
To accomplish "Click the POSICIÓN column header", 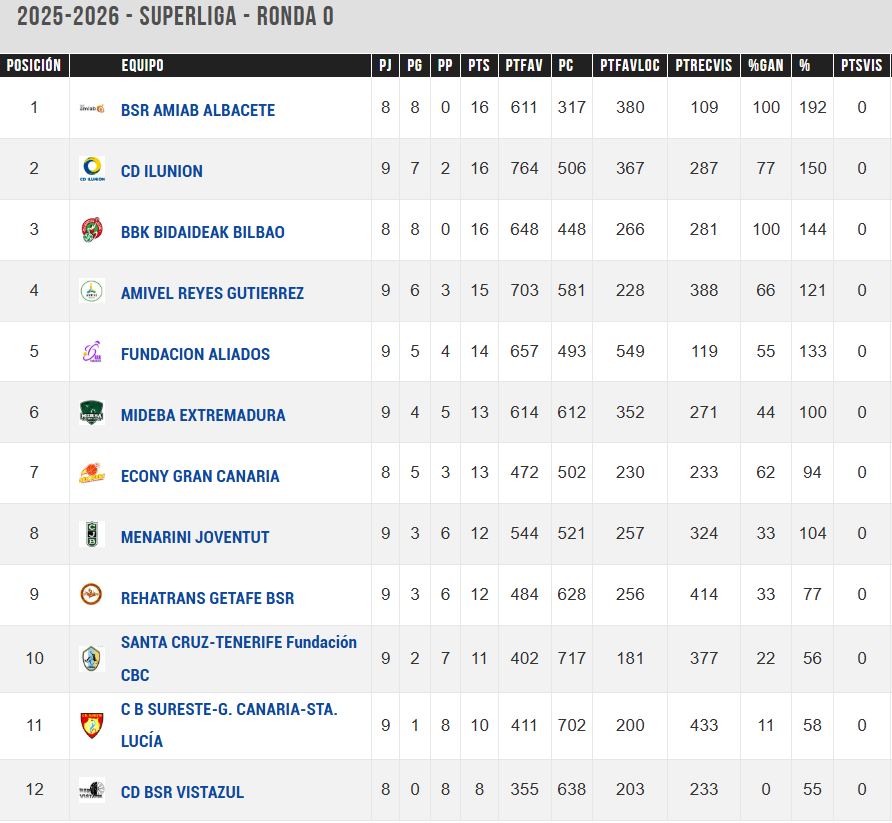I will (34, 66).
